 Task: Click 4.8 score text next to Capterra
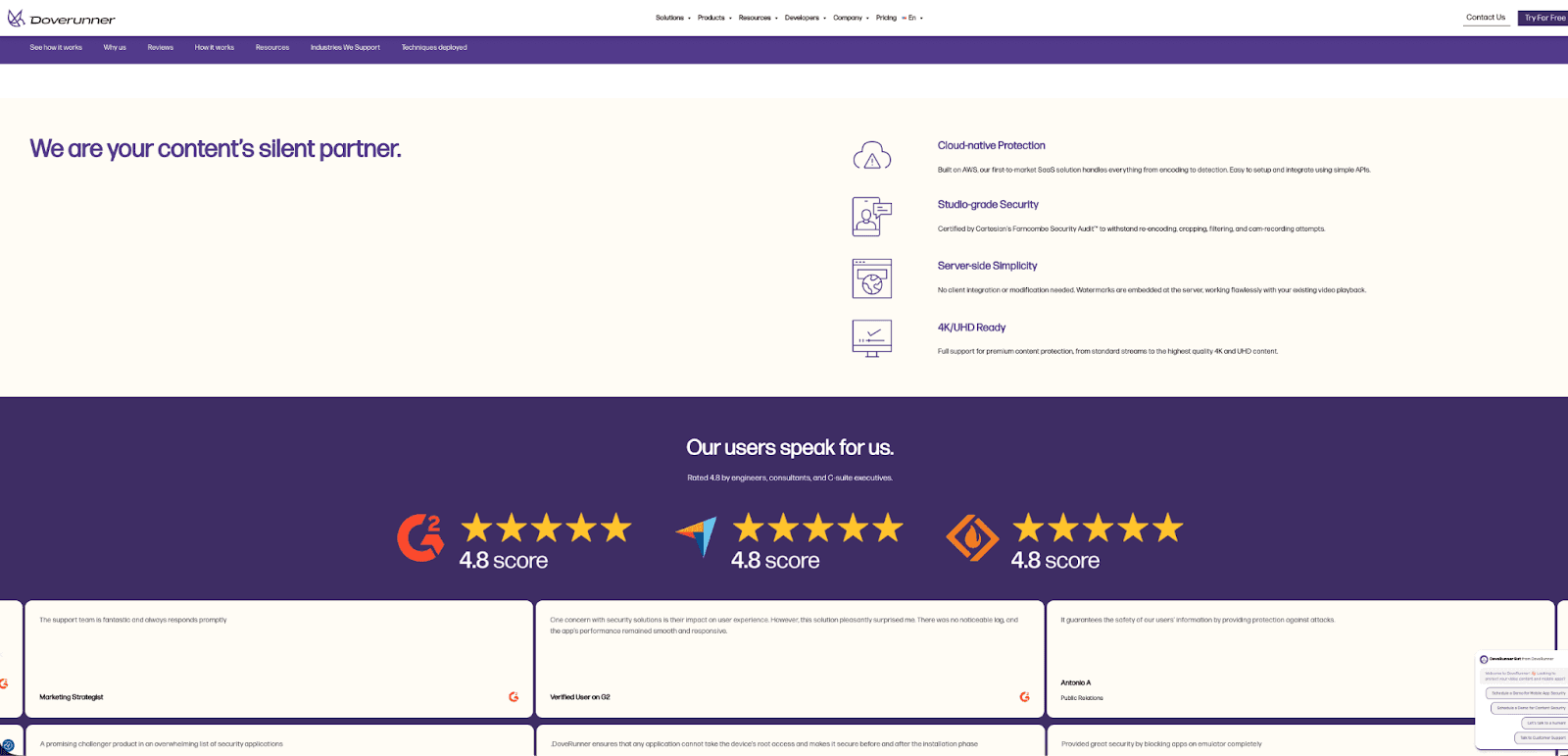pos(775,561)
